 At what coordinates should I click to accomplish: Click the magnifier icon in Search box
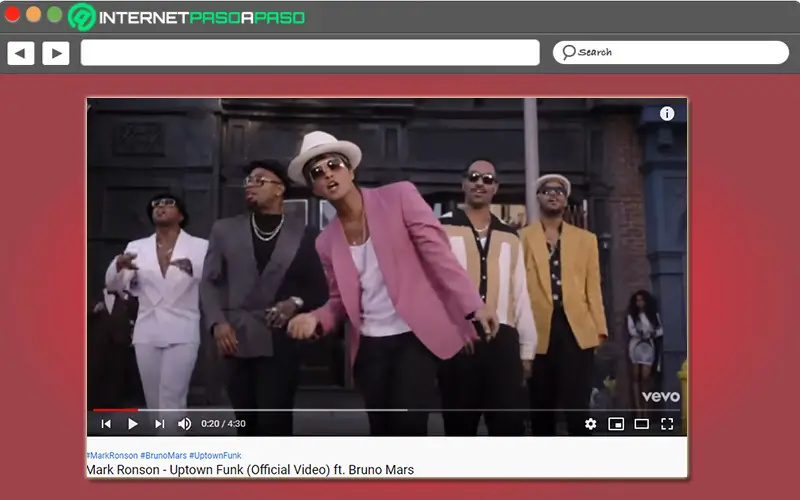coord(568,52)
